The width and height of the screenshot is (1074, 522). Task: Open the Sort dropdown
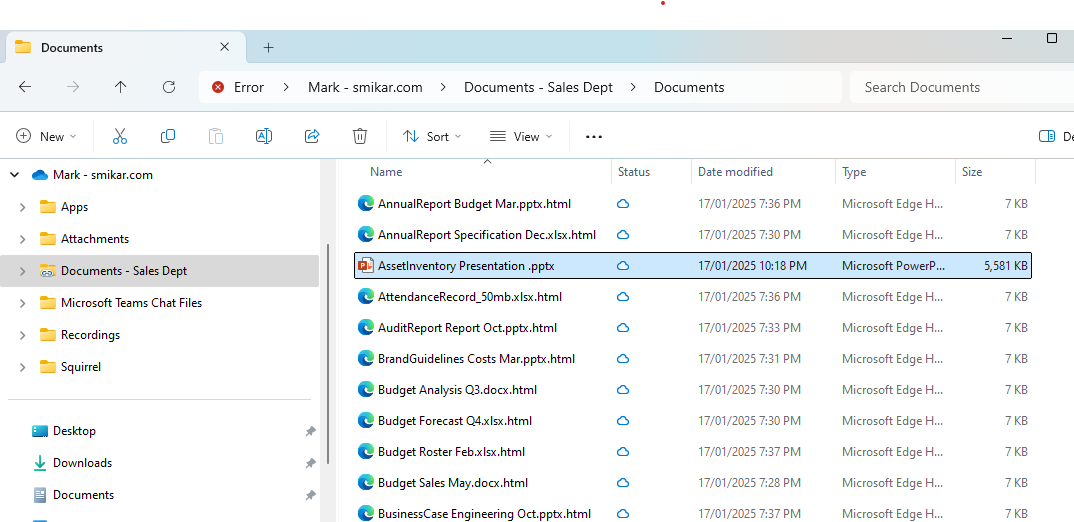pos(432,136)
